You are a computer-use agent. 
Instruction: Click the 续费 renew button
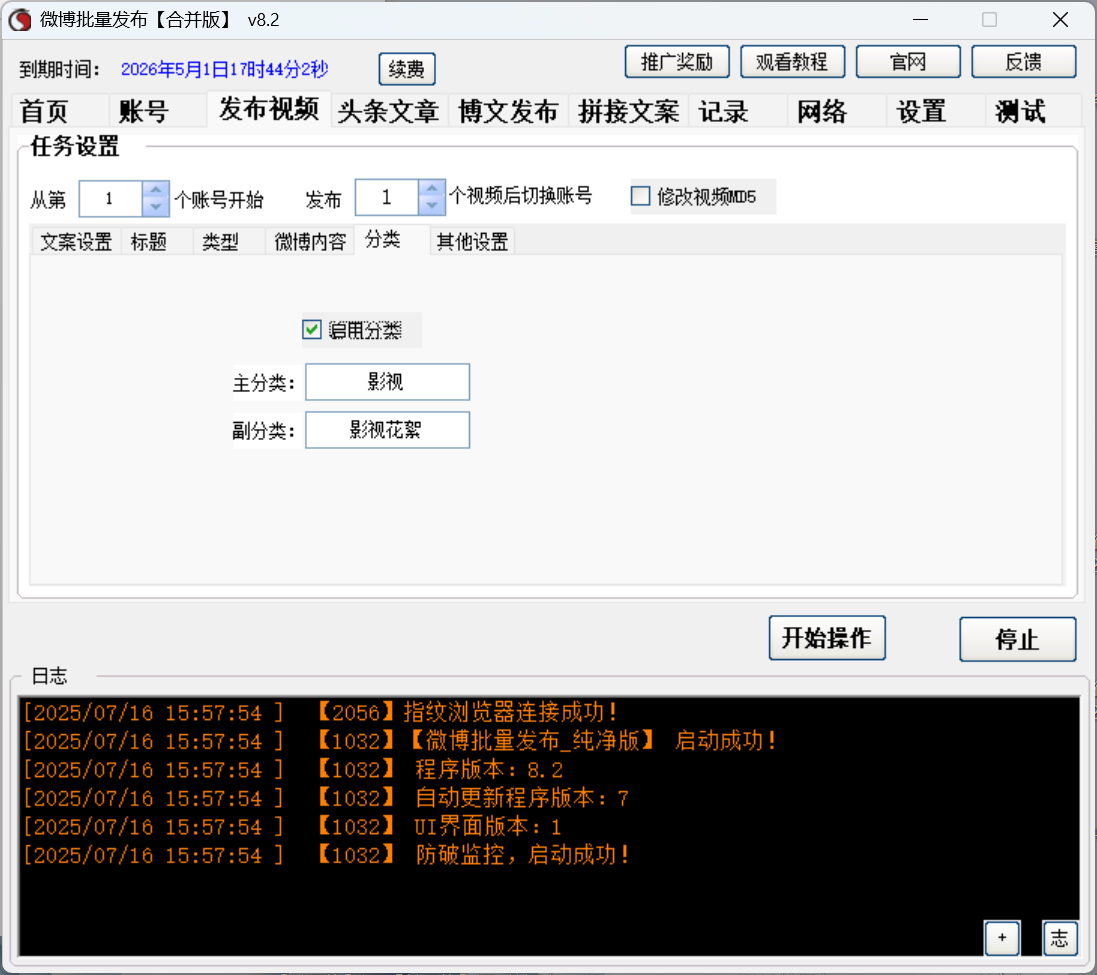tap(406, 69)
